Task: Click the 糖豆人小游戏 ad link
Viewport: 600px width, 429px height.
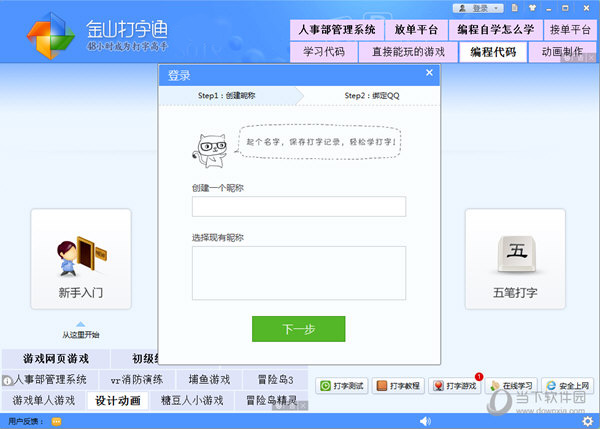Action: pos(192,401)
